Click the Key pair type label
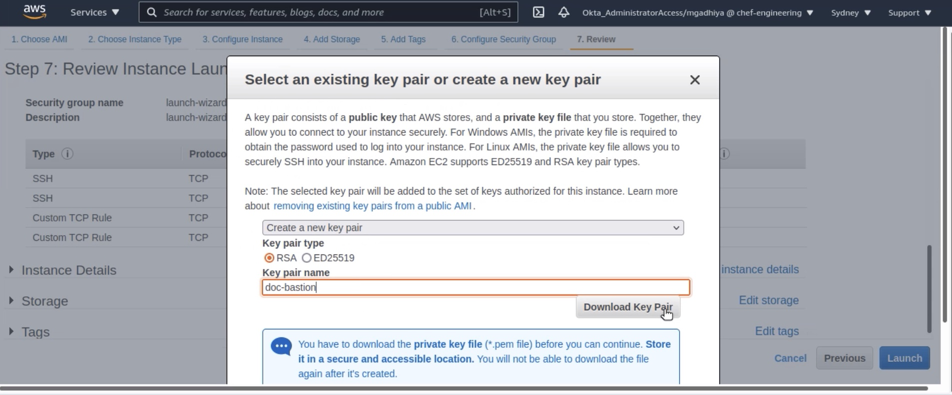 pyautogui.click(x=293, y=243)
